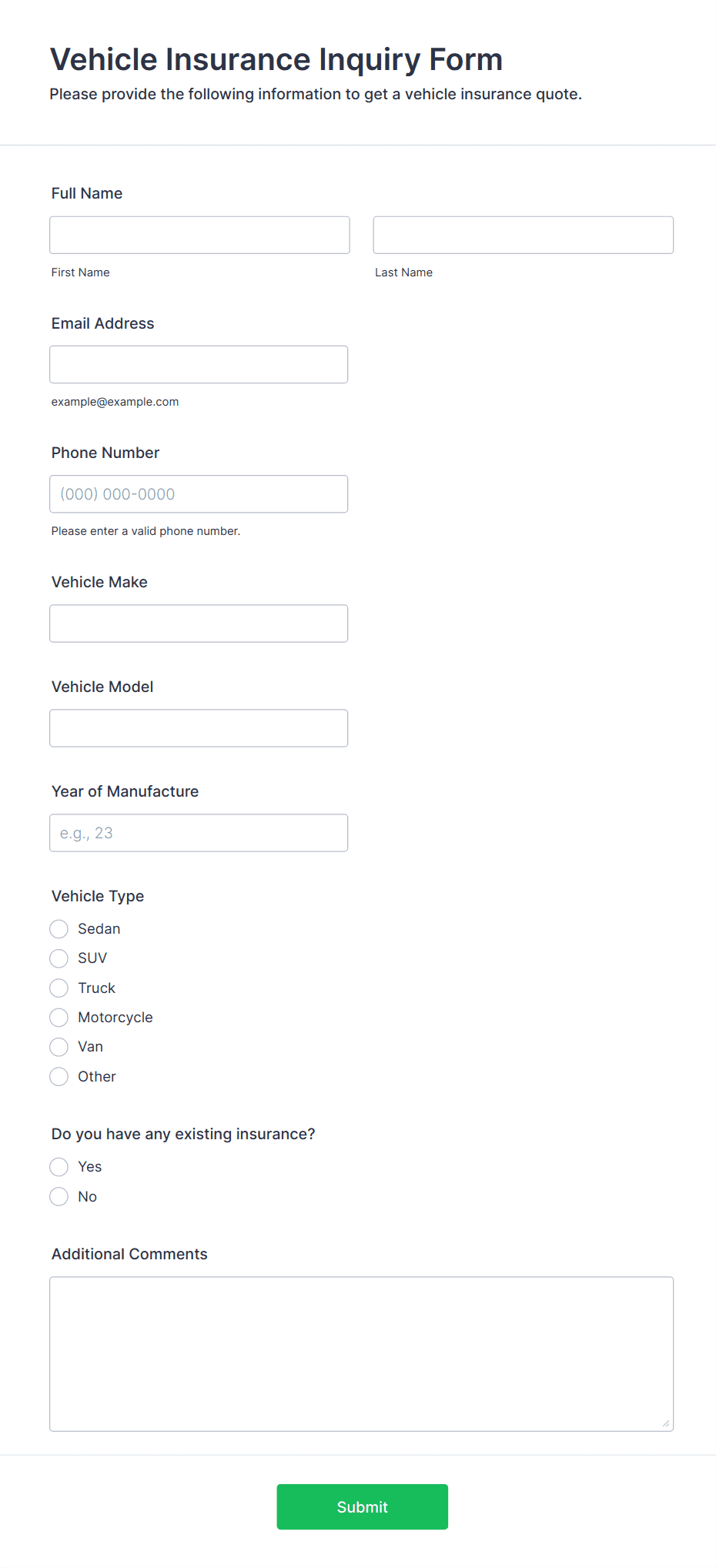Choose Other for vehicle type
716x1568 pixels.
pyautogui.click(x=59, y=1077)
